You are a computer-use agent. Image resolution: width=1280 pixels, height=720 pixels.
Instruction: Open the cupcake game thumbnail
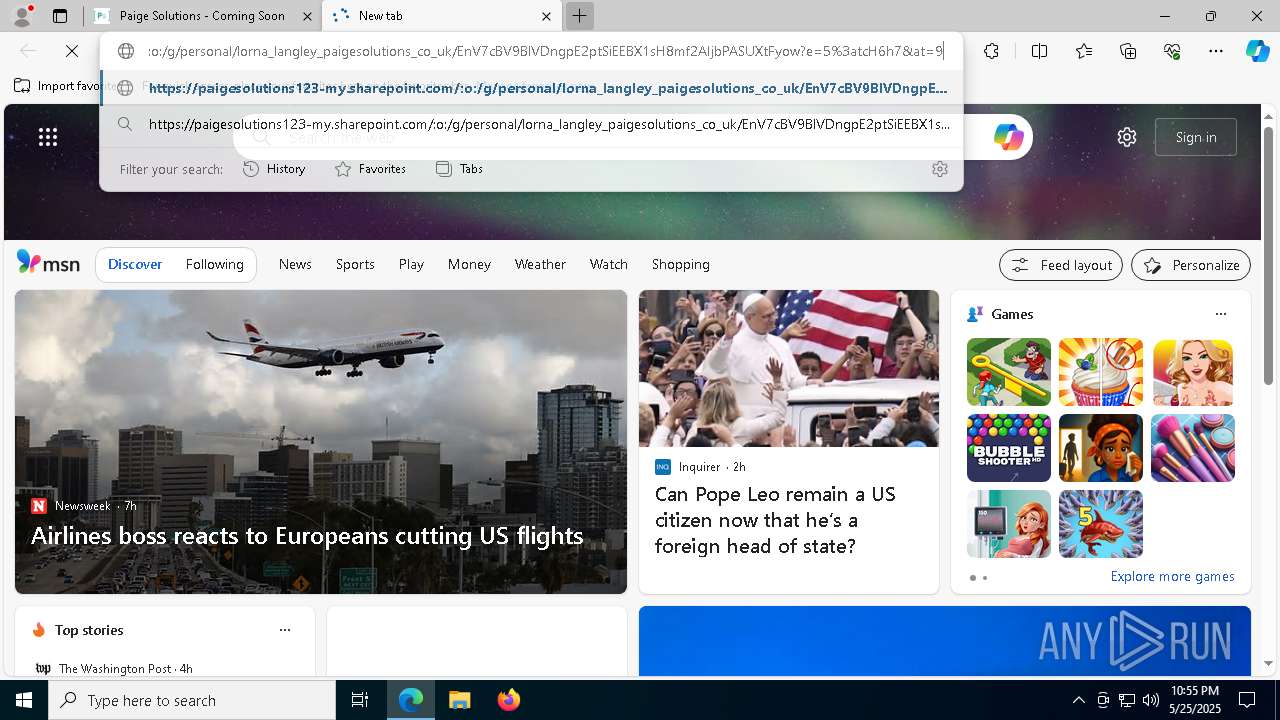coord(1101,372)
